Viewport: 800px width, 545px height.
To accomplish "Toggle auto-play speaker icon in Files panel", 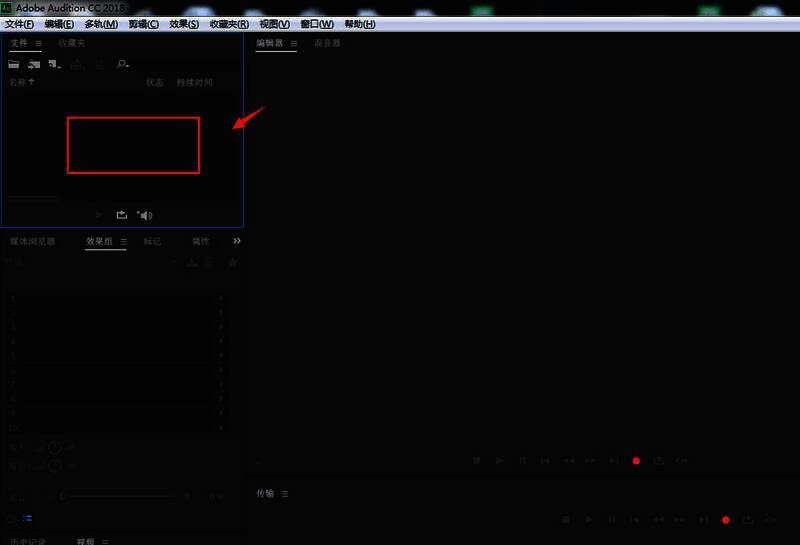I will point(145,215).
